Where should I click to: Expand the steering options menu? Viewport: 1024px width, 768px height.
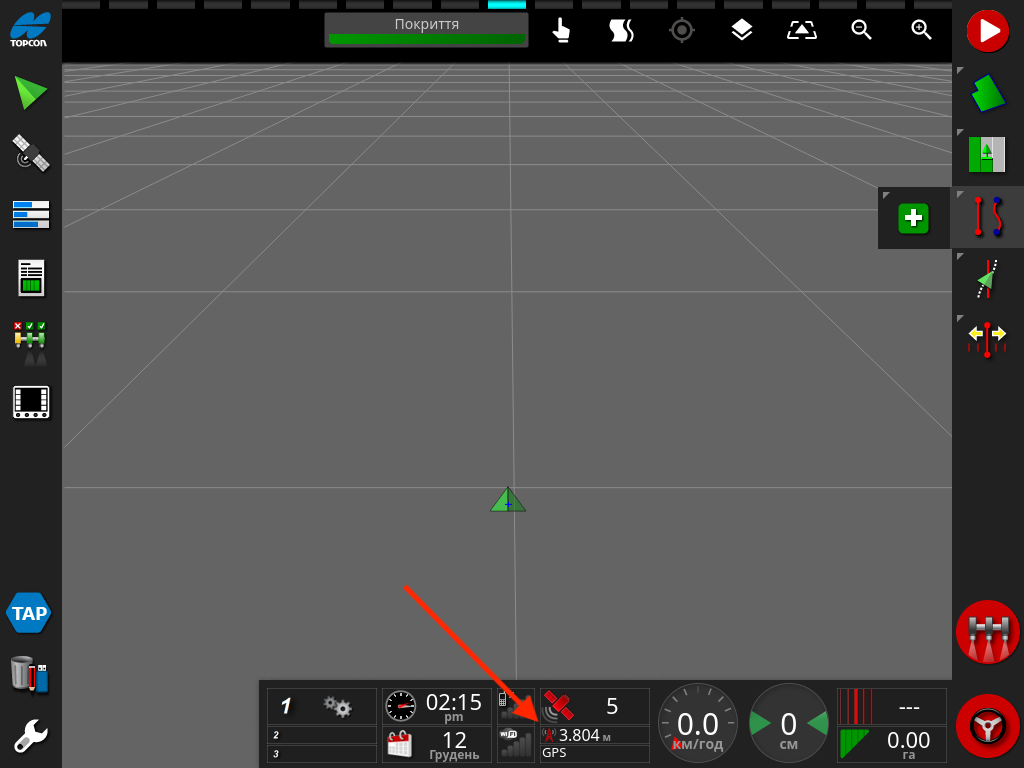coord(988,279)
